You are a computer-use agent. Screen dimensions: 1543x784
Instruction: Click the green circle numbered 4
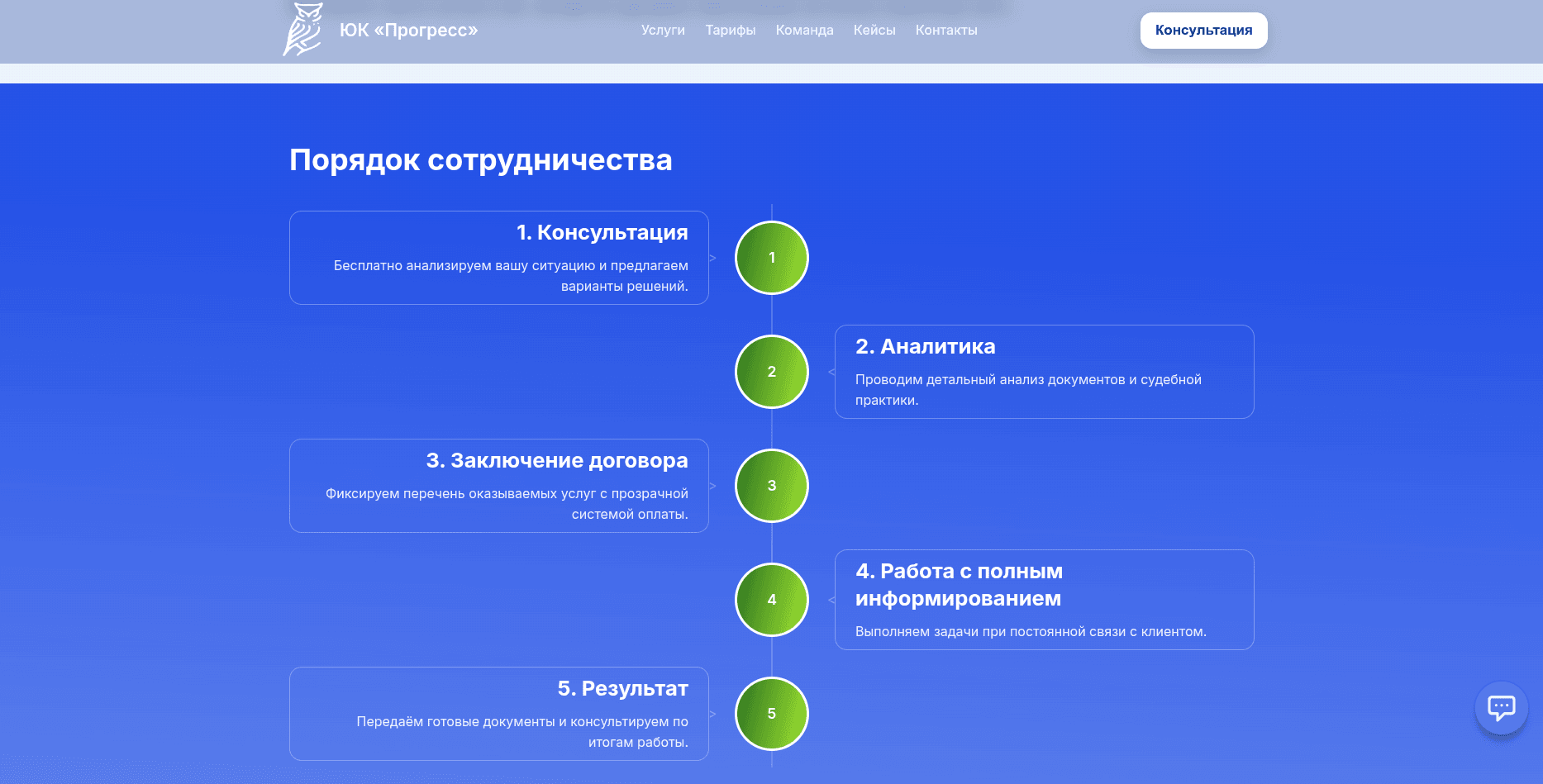point(771,599)
